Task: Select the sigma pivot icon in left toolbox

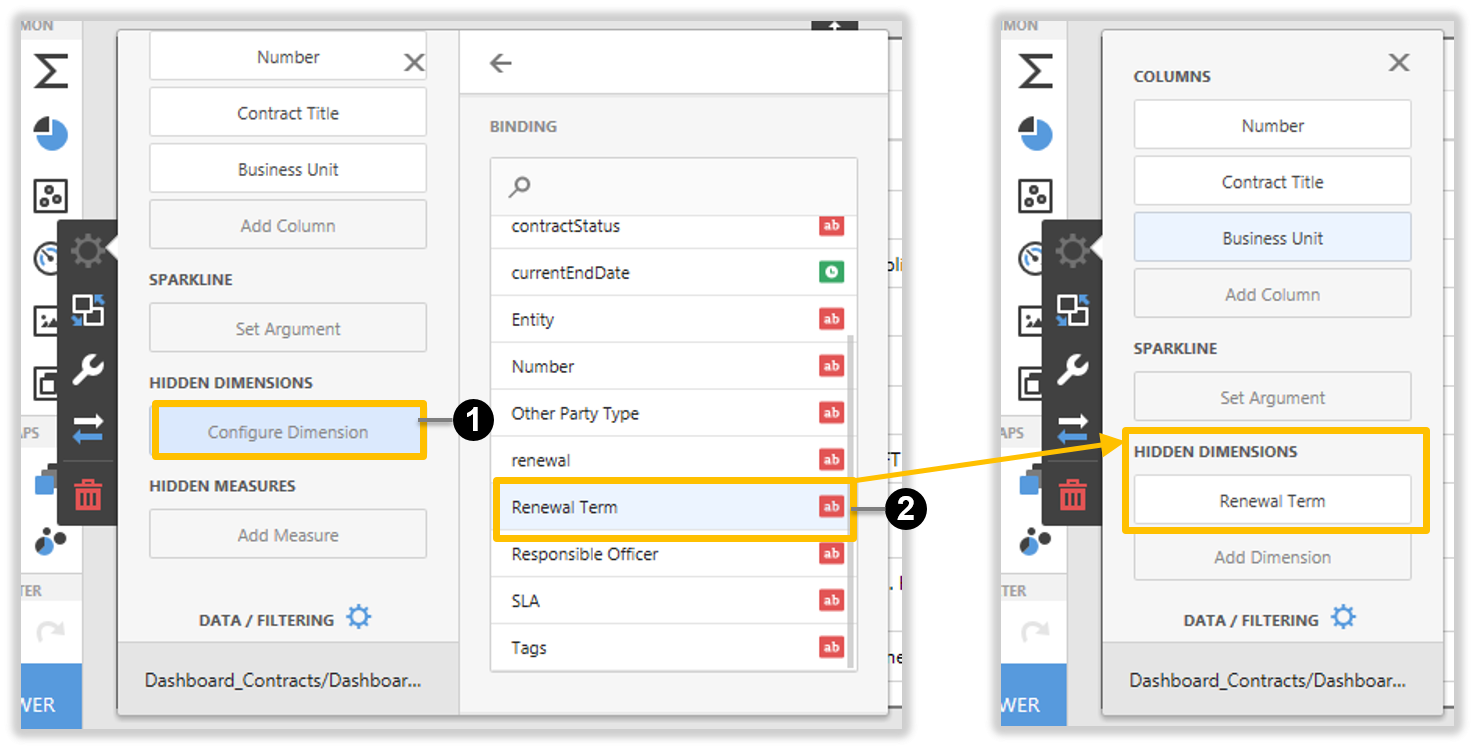Action: [x=51, y=71]
